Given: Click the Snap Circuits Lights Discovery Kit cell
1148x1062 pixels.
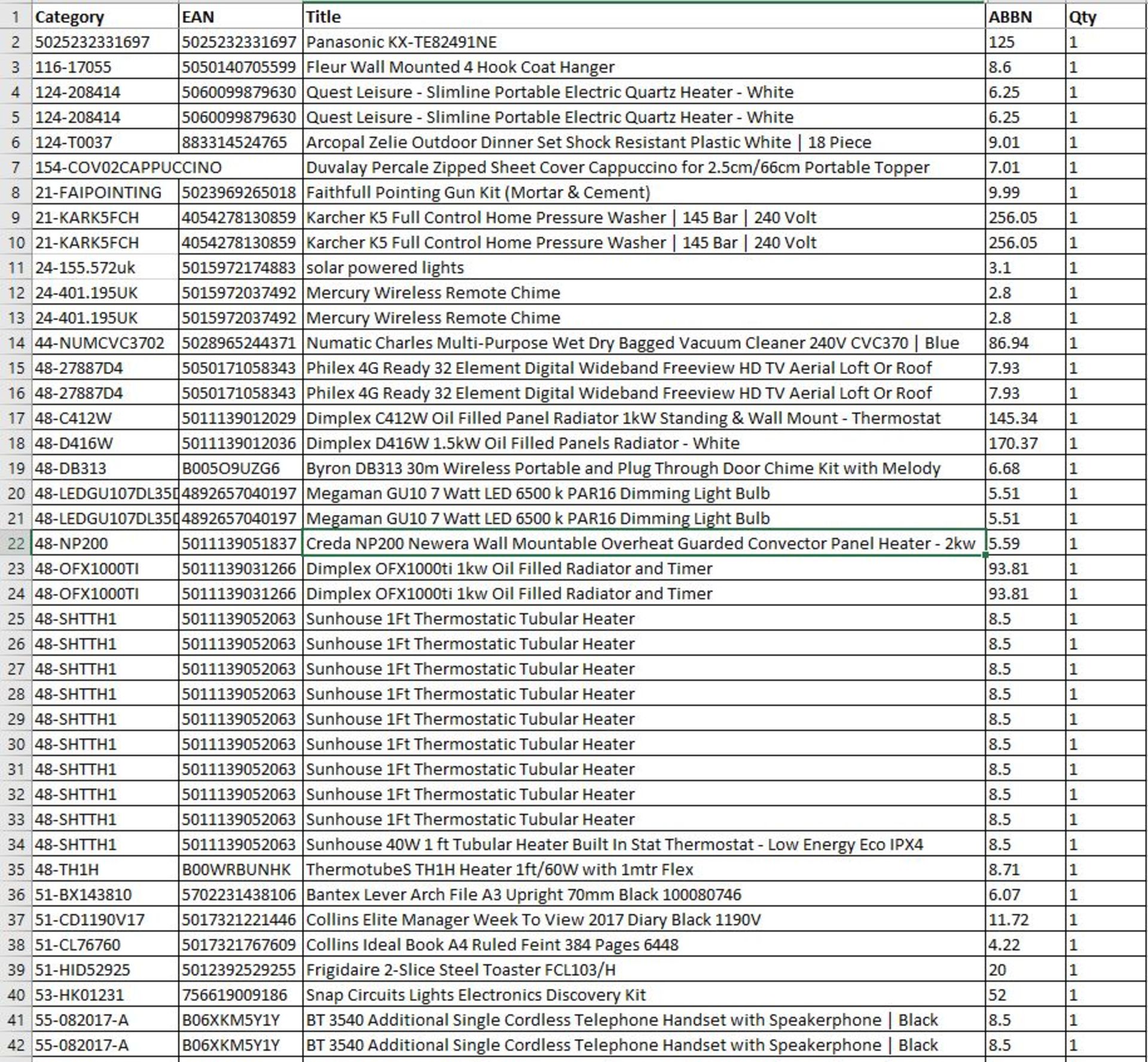Looking at the screenshot, I should click(x=644, y=995).
